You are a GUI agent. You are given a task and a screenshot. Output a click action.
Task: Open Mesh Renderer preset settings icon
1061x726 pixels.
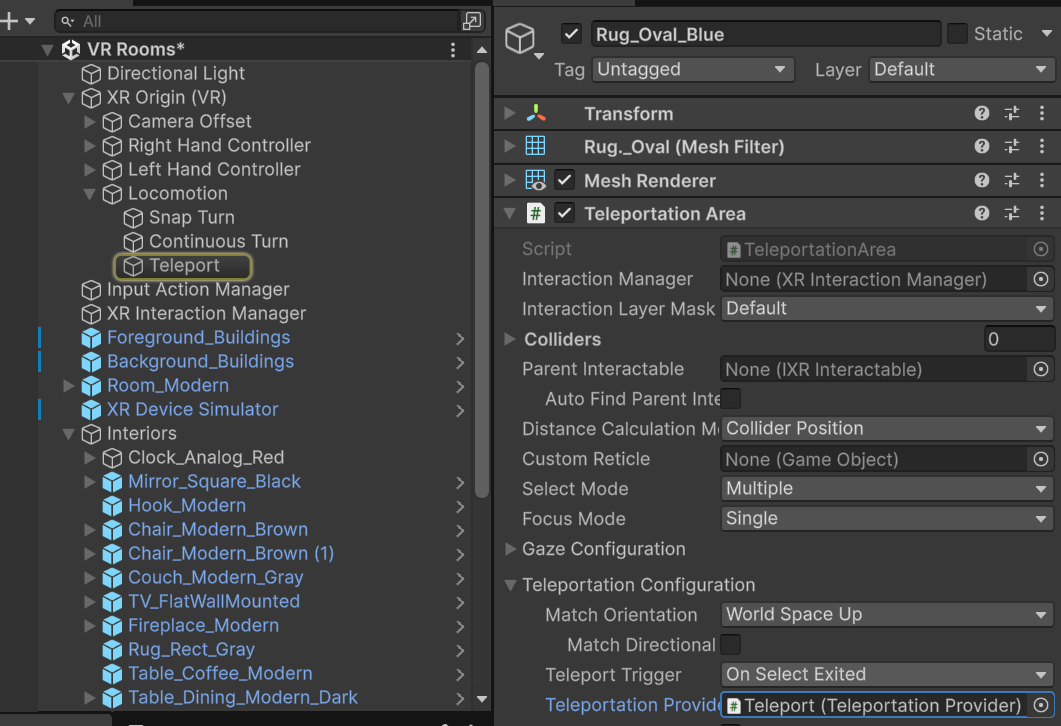(1012, 181)
